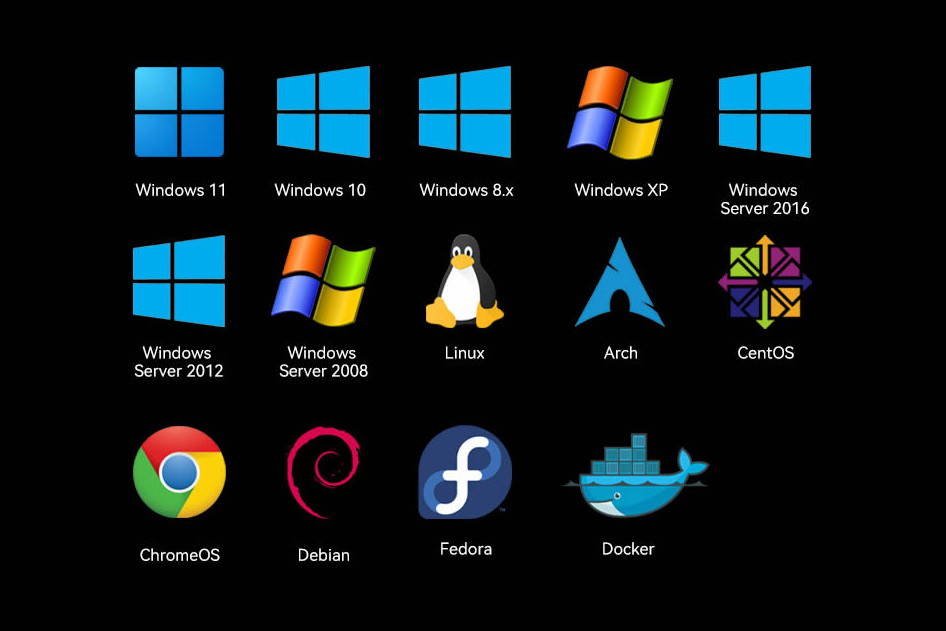Select the Fedora logo icon

pyautogui.click(x=465, y=472)
